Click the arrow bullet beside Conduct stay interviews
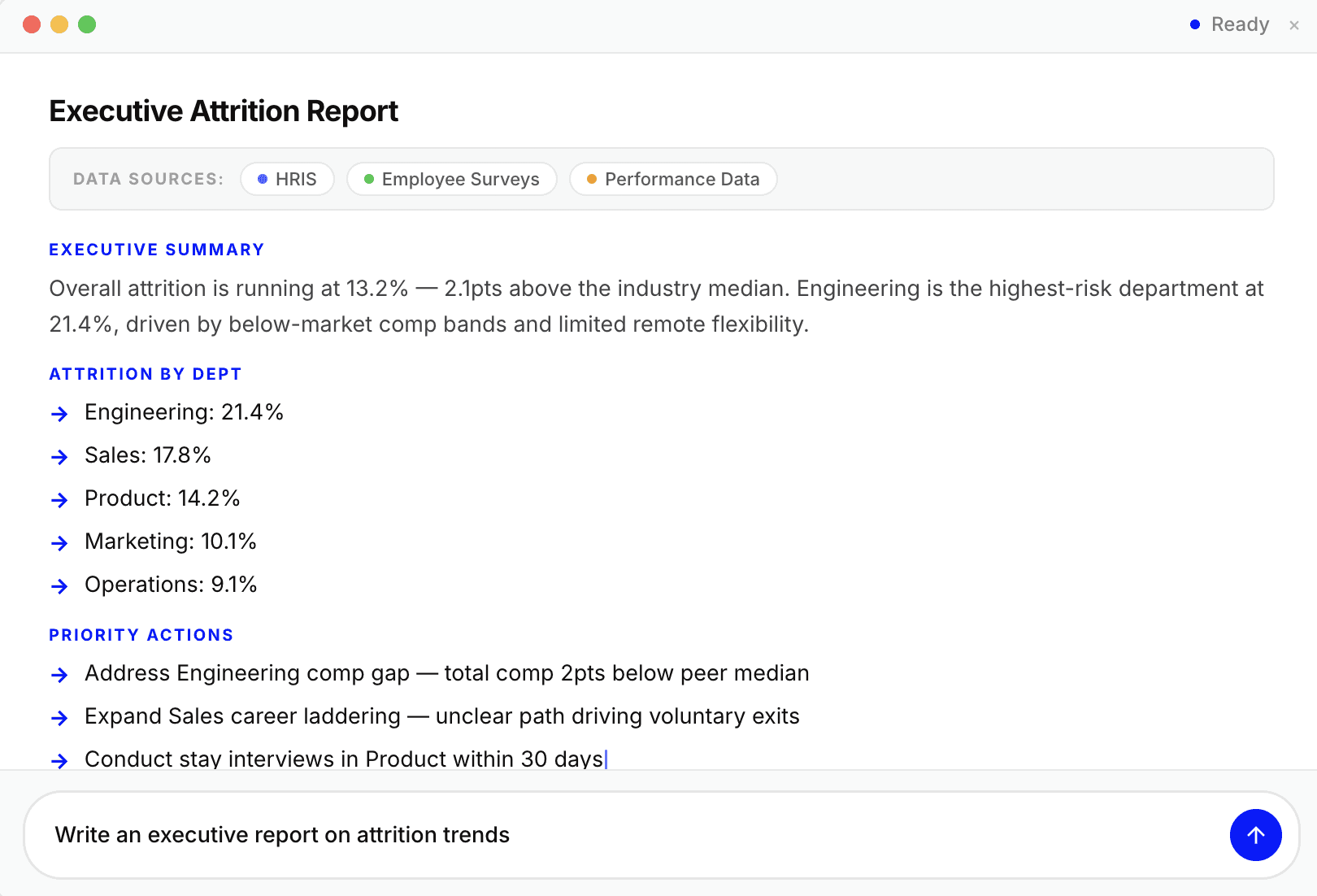 click(59, 761)
